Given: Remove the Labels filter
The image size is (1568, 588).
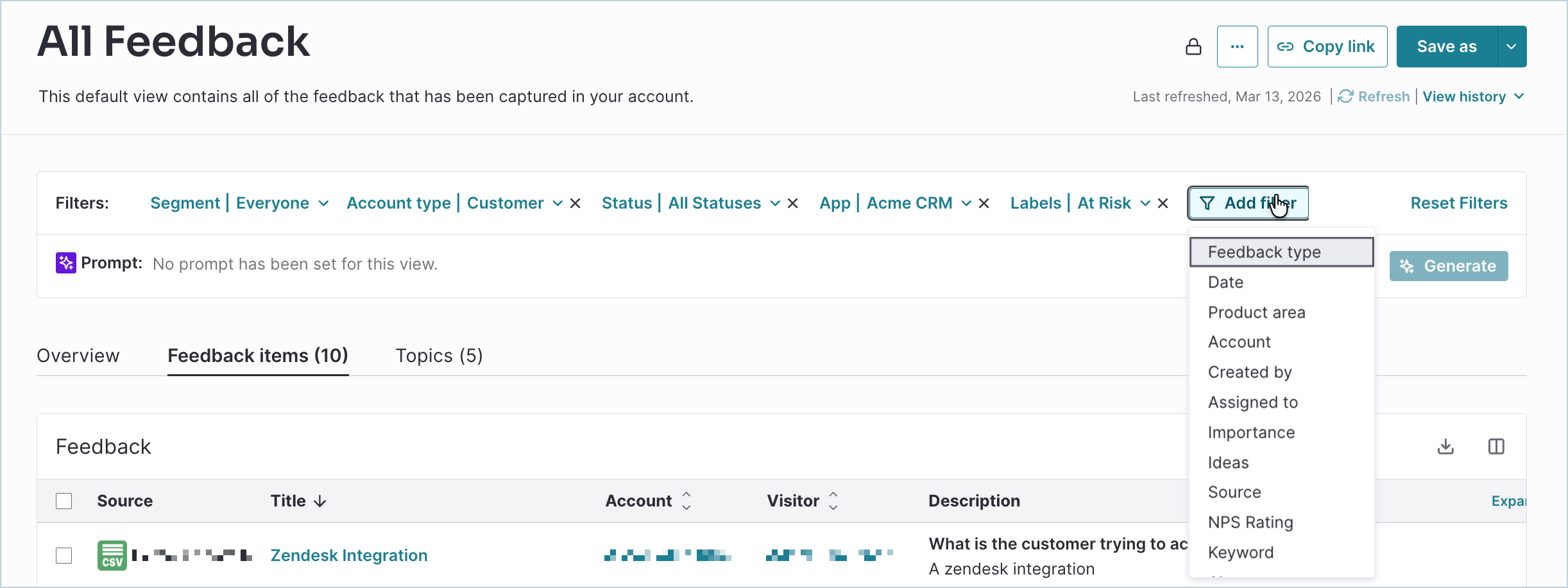Looking at the screenshot, I should (x=1163, y=203).
